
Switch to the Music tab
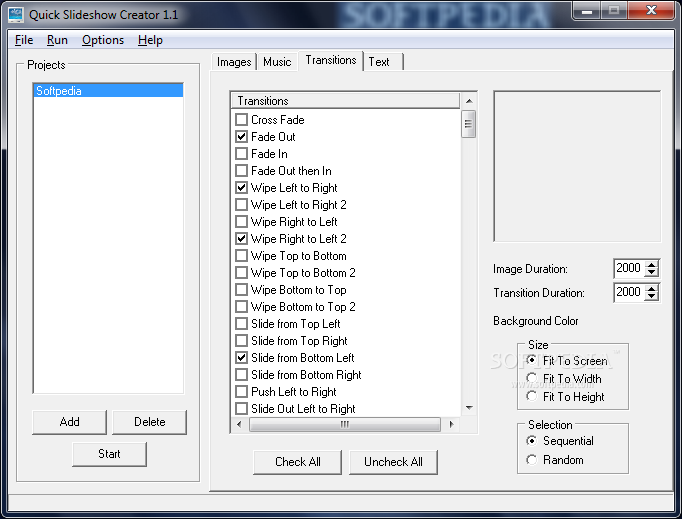click(x=277, y=62)
